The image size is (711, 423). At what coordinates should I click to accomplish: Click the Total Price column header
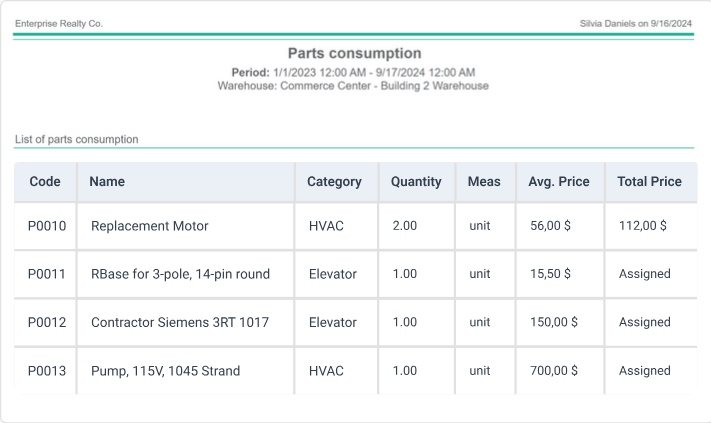click(x=649, y=182)
